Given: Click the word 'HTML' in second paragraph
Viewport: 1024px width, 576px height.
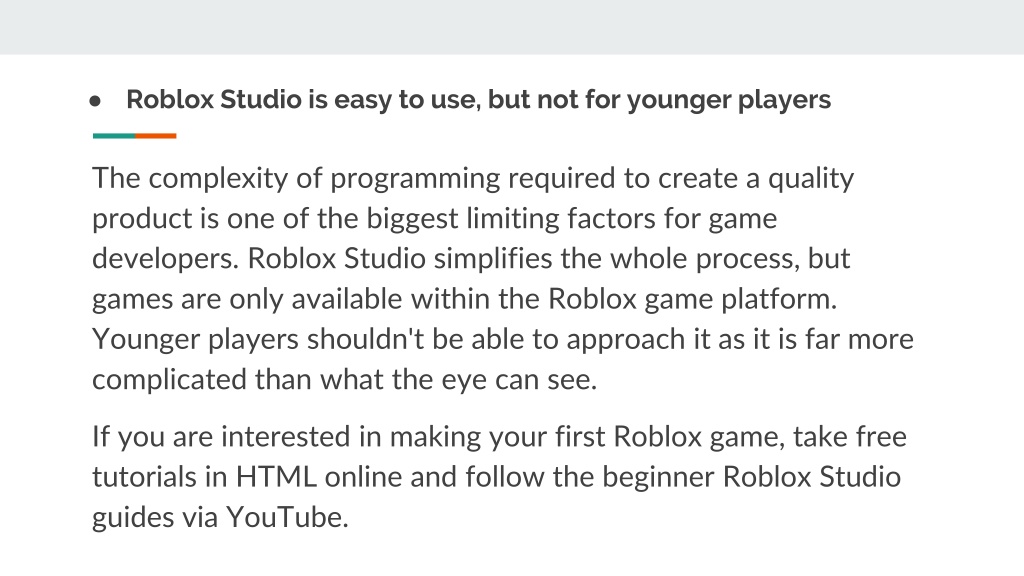Looking at the screenshot, I should pyautogui.click(x=276, y=476).
